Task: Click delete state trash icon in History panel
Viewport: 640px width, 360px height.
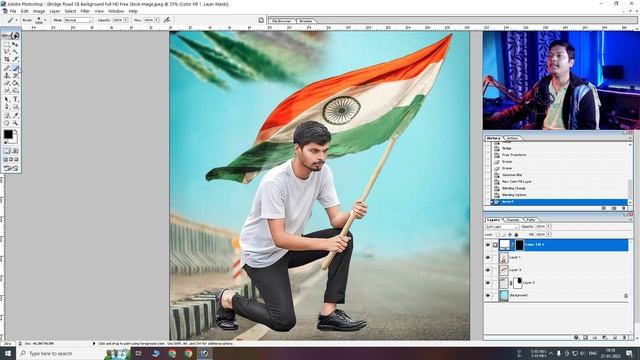Action: [x=624, y=209]
